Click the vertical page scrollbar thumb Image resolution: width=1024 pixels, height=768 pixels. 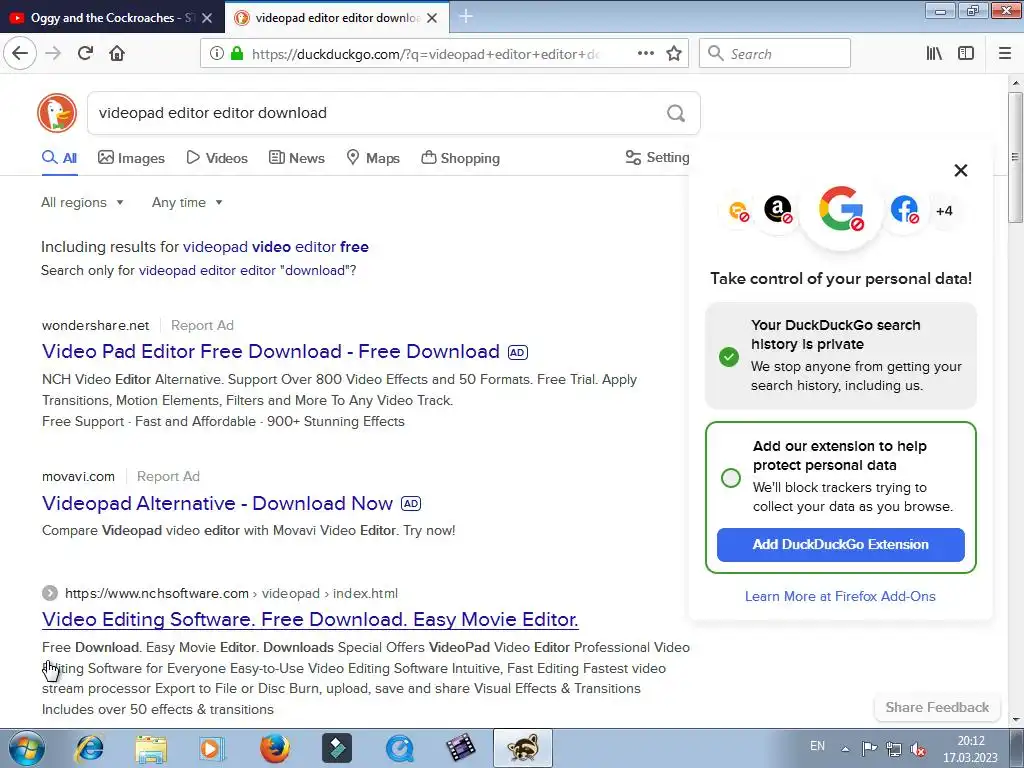(1015, 157)
